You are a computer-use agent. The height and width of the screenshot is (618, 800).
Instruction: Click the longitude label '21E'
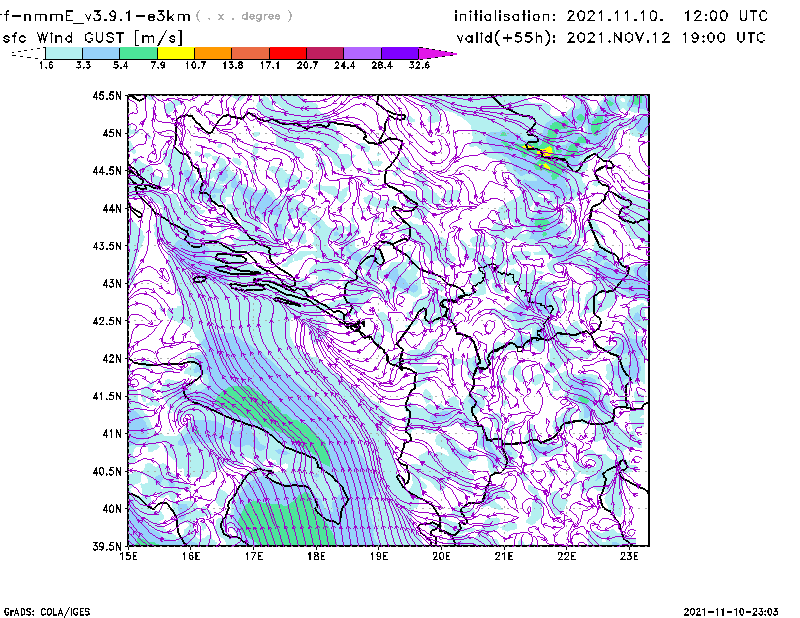click(x=504, y=556)
